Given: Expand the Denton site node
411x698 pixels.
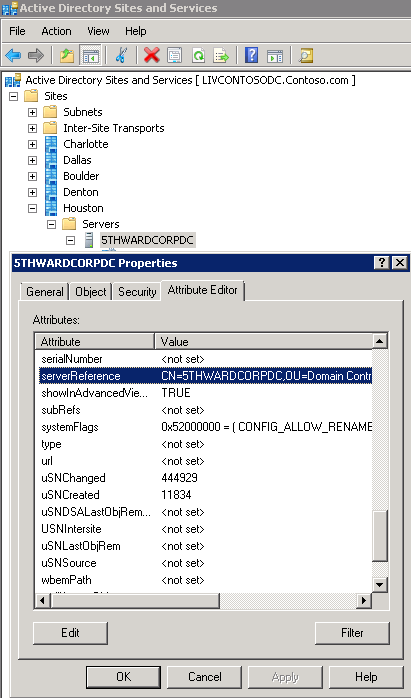Looking at the screenshot, I should tap(32, 192).
